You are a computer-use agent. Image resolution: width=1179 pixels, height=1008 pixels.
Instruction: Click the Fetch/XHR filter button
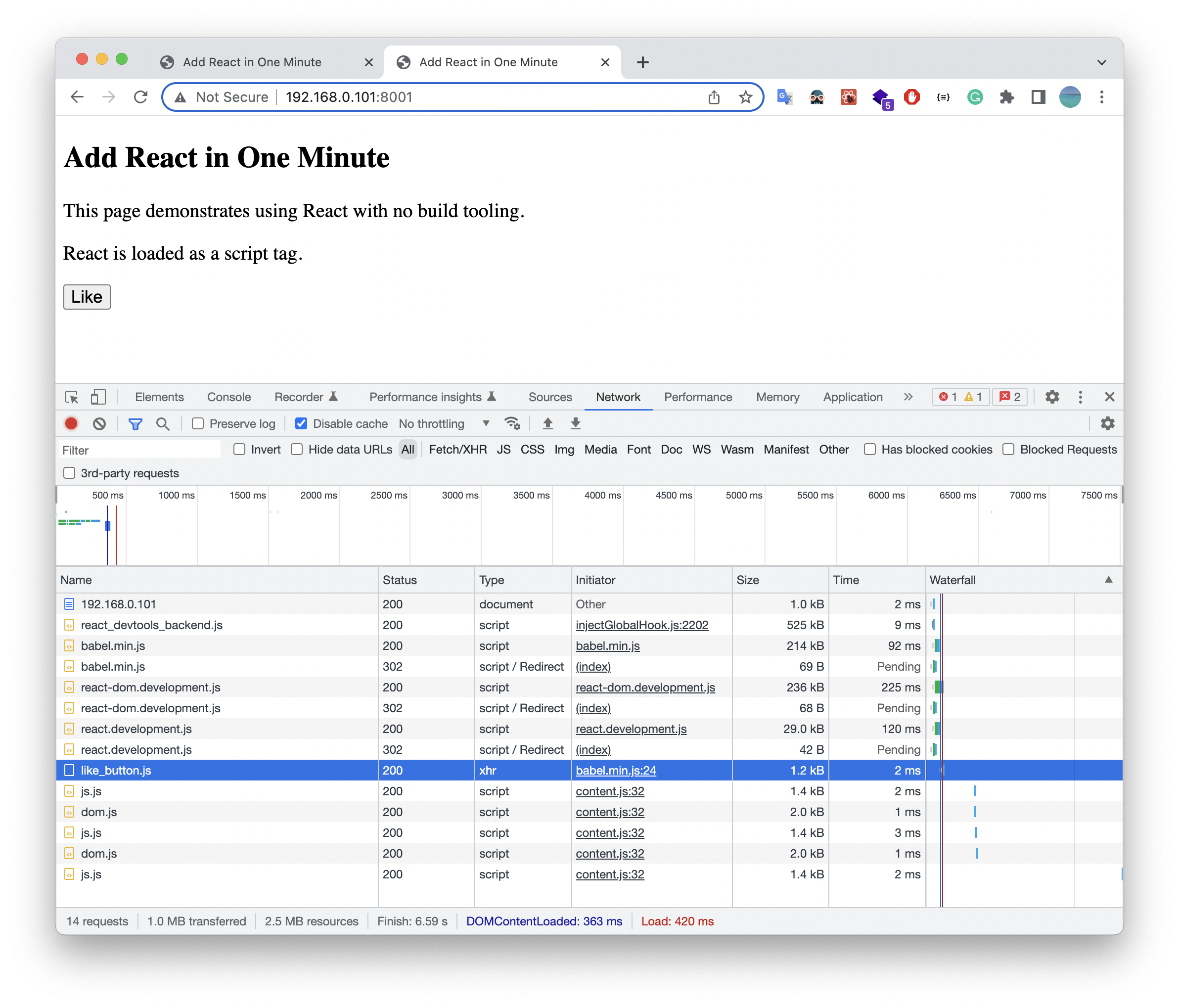coord(456,449)
